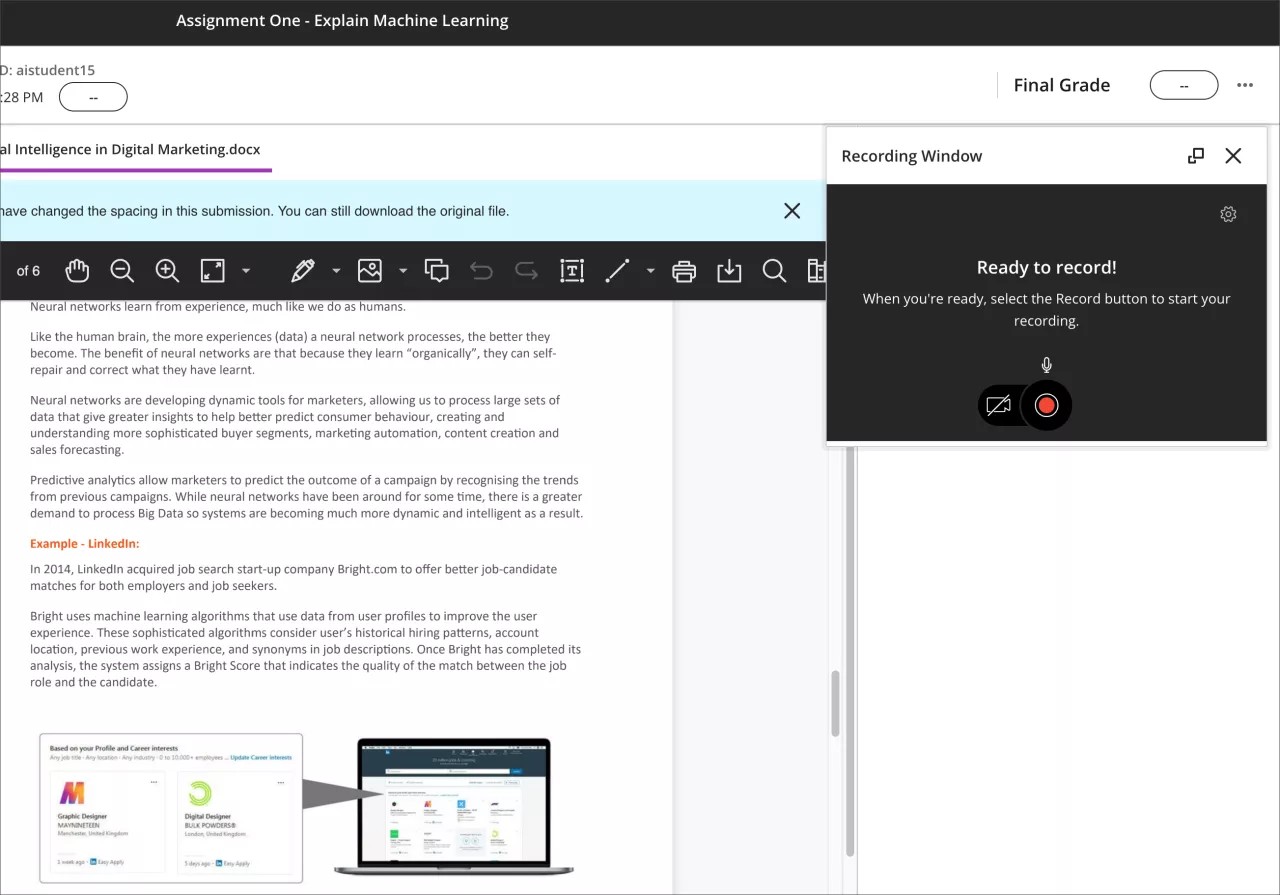Switch to the Digital Marketing.docx tab

(130, 149)
